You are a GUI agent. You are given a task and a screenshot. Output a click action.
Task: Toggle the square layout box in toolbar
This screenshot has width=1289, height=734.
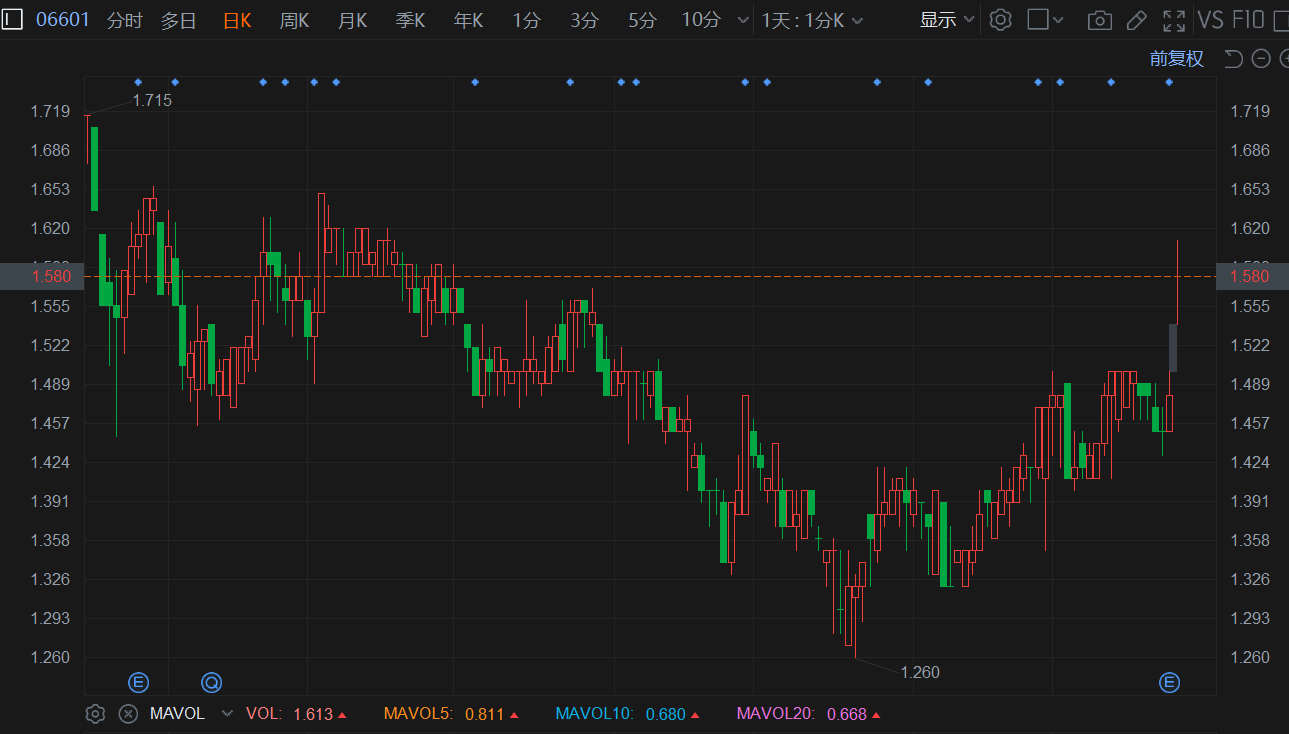pyautogui.click(x=1038, y=20)
